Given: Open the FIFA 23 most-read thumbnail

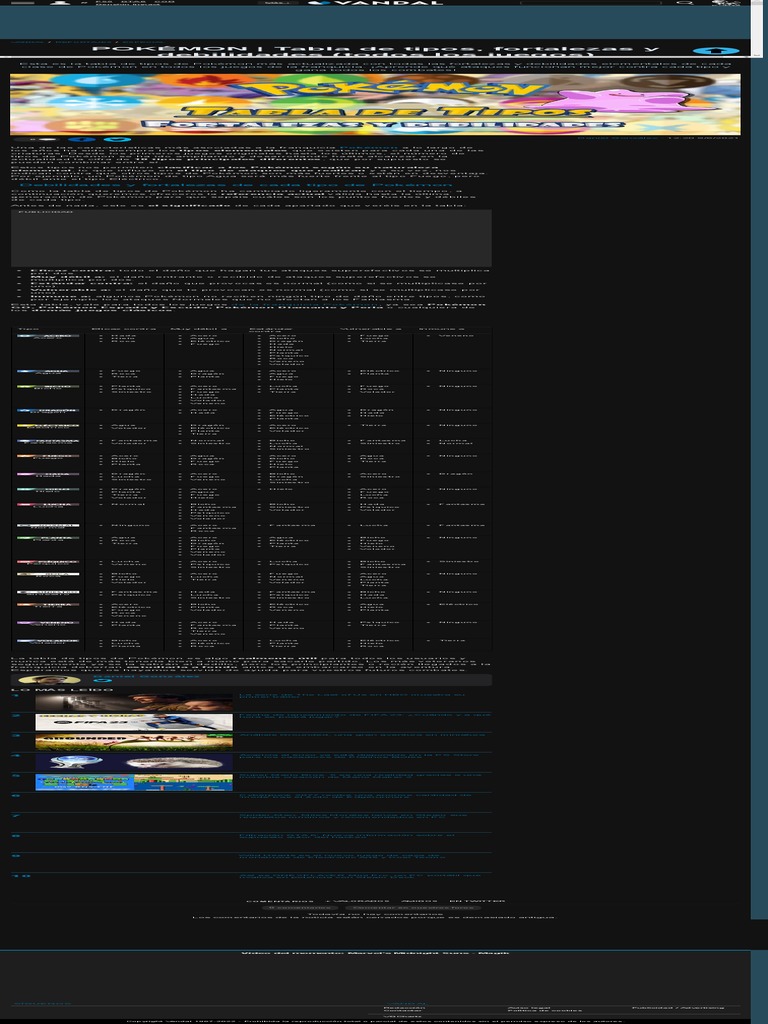Looking at the screenshot, I should [134, 722].
